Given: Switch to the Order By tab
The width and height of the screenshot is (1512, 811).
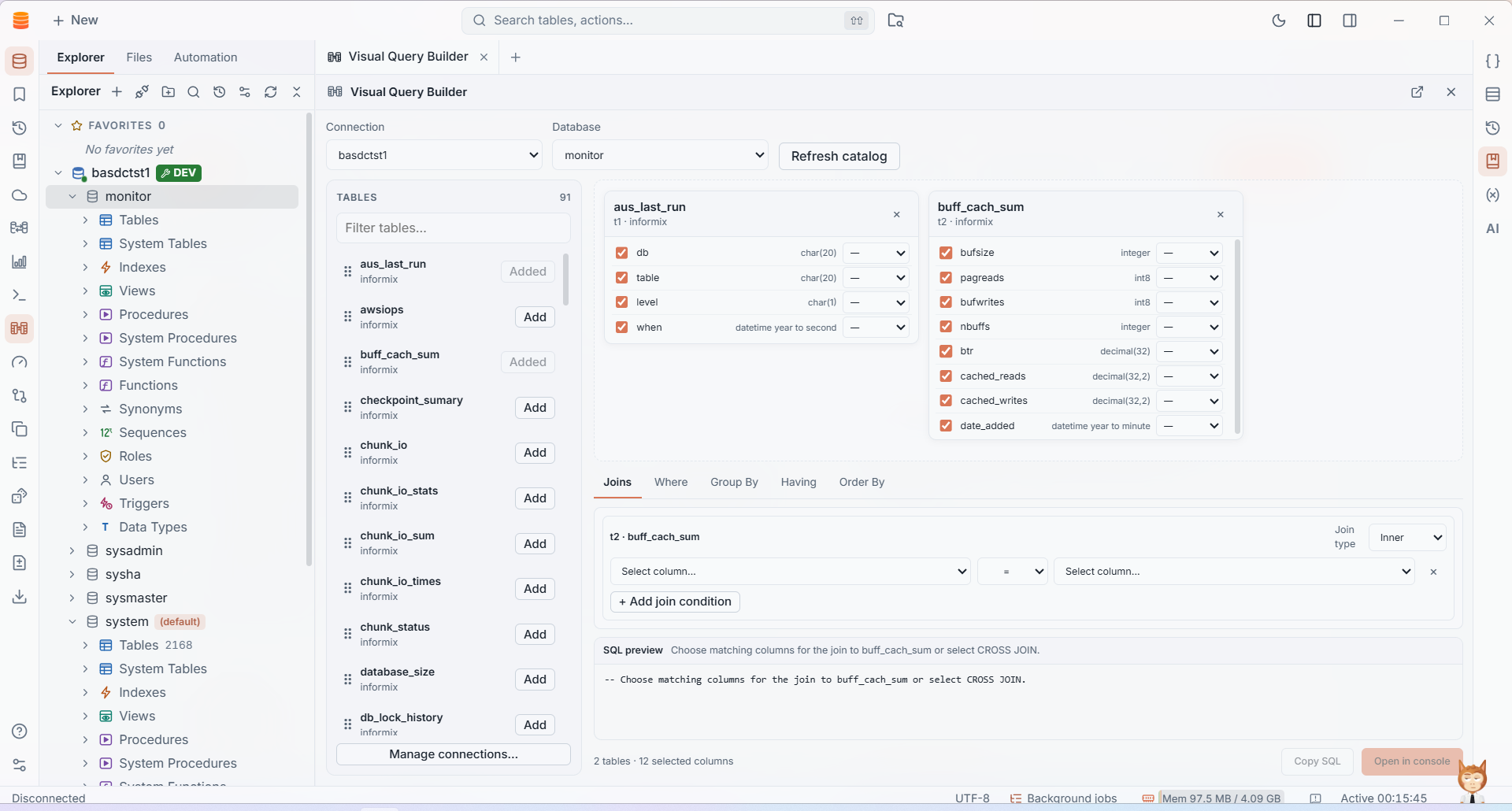Looking at the screenshot, I should (862, 482).
